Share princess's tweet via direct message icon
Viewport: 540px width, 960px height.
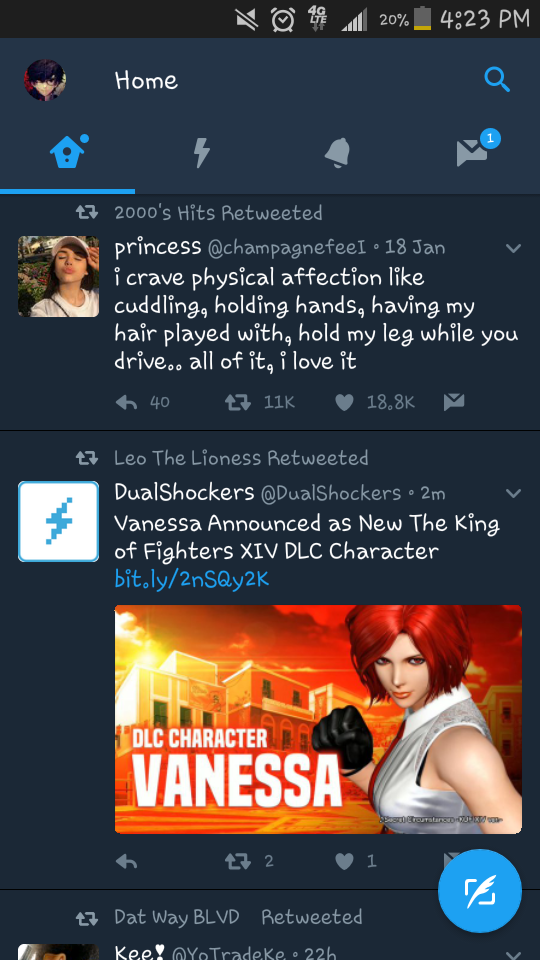(454, 402)
